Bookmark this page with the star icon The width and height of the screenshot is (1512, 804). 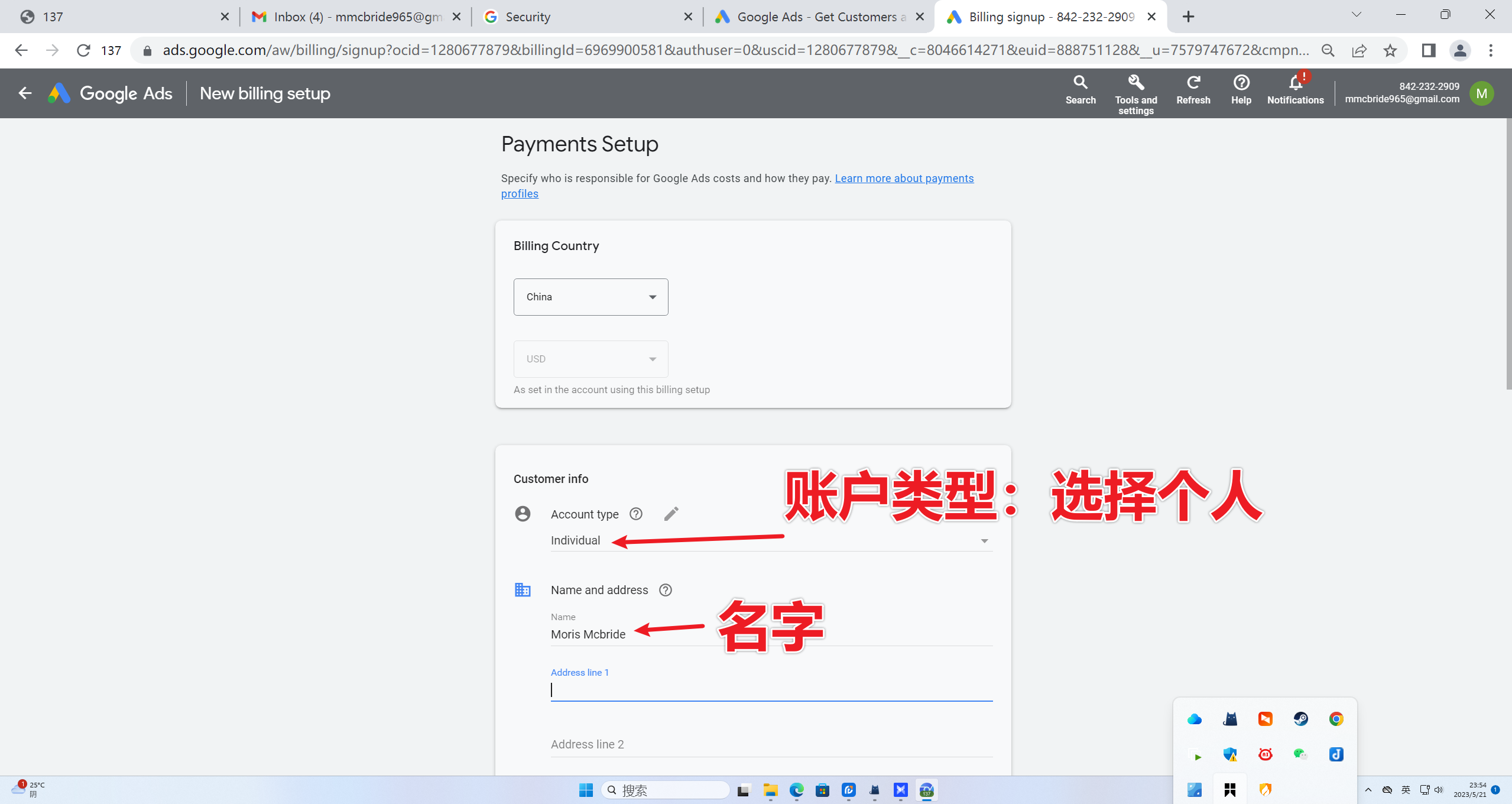pos(1390,51)
